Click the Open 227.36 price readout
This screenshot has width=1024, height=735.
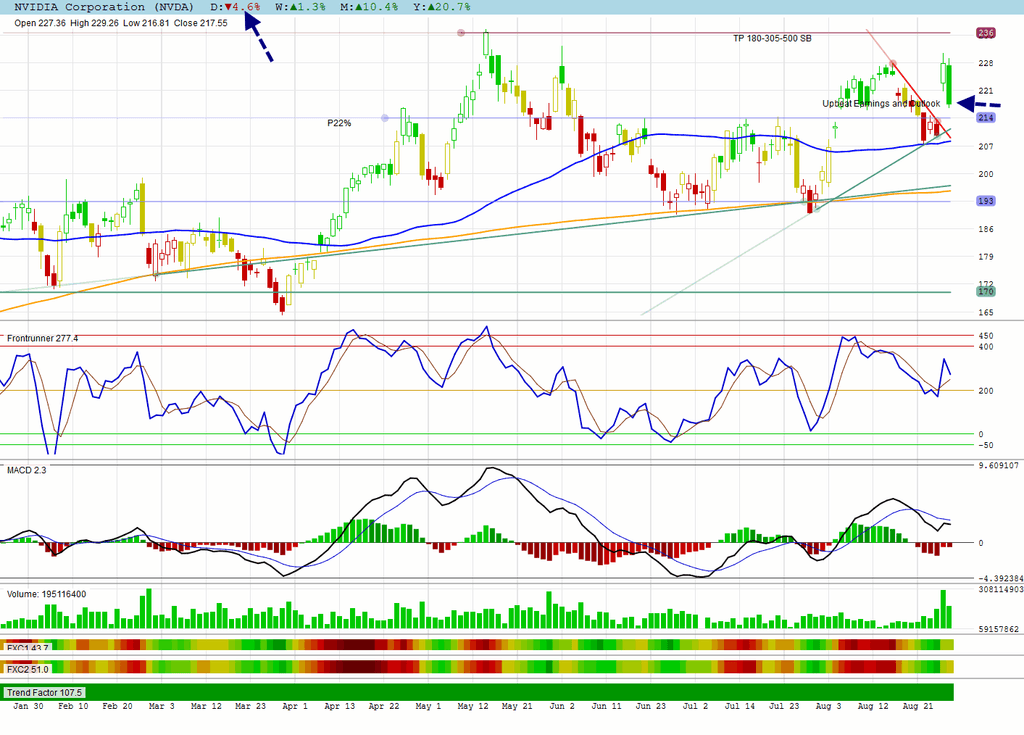point(40,23)
